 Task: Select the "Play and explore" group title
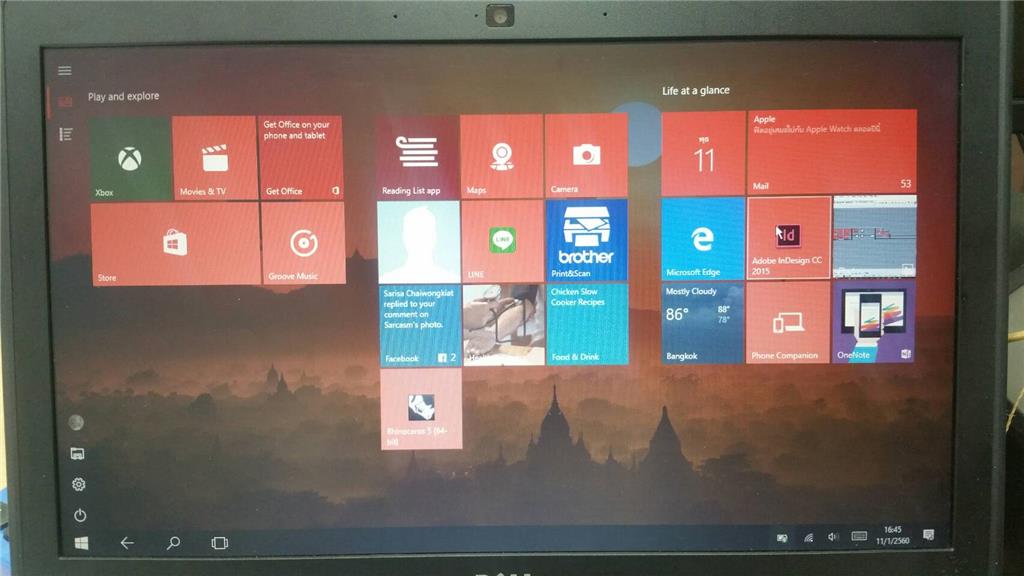coord(123,96)
